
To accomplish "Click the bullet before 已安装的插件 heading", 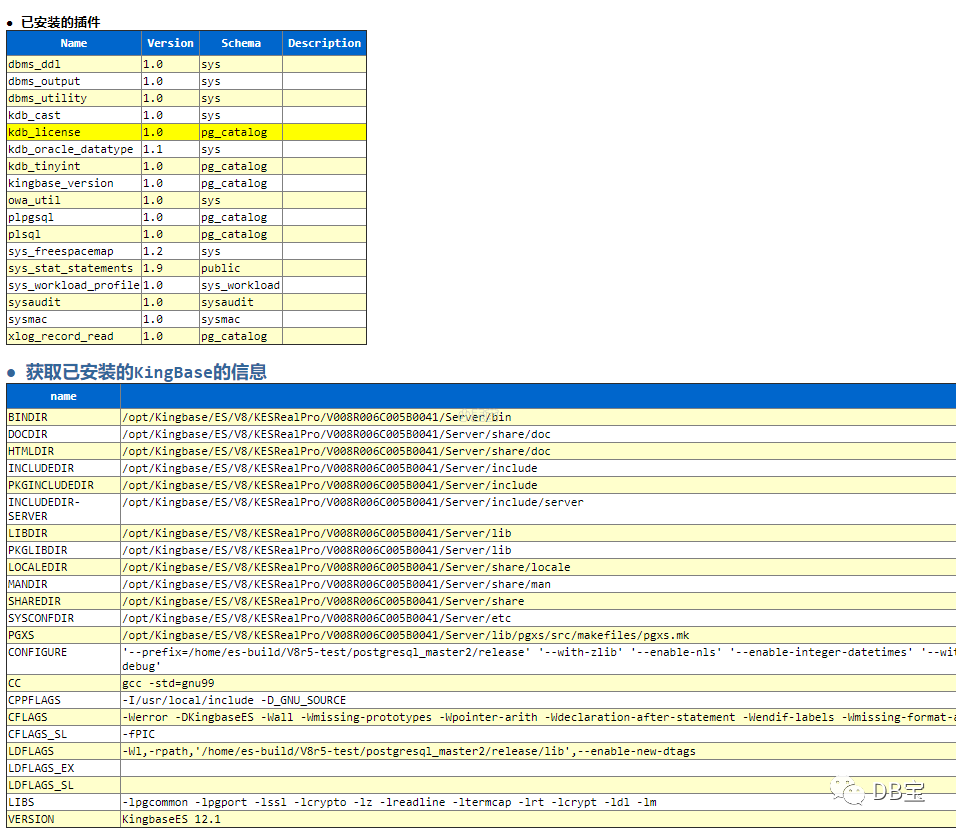I will 10,24.
